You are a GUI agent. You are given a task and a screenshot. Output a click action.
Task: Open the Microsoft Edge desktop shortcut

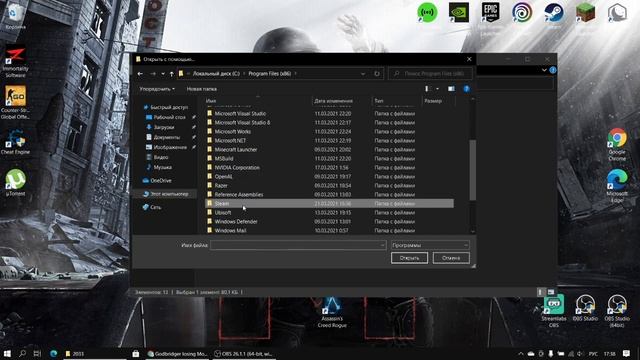(x=617, y=186)
